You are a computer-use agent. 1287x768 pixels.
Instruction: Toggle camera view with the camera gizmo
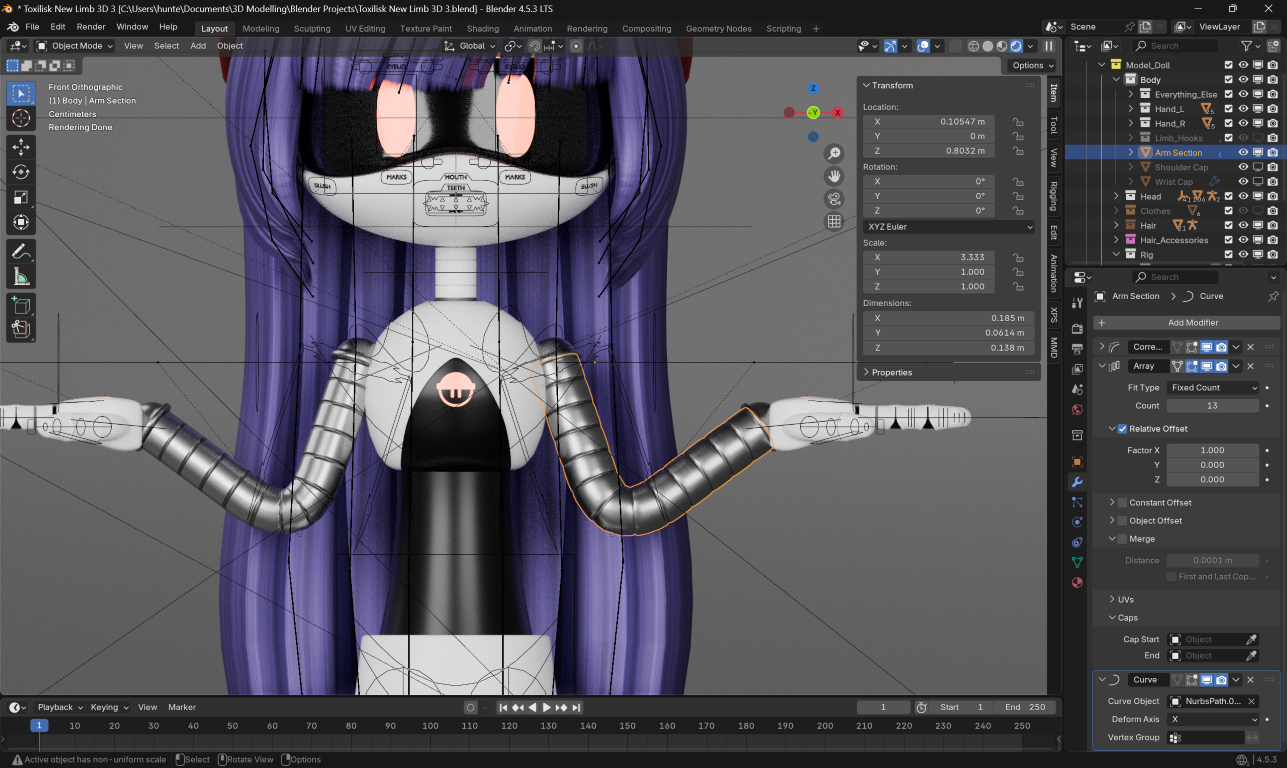tap(834, 199)
